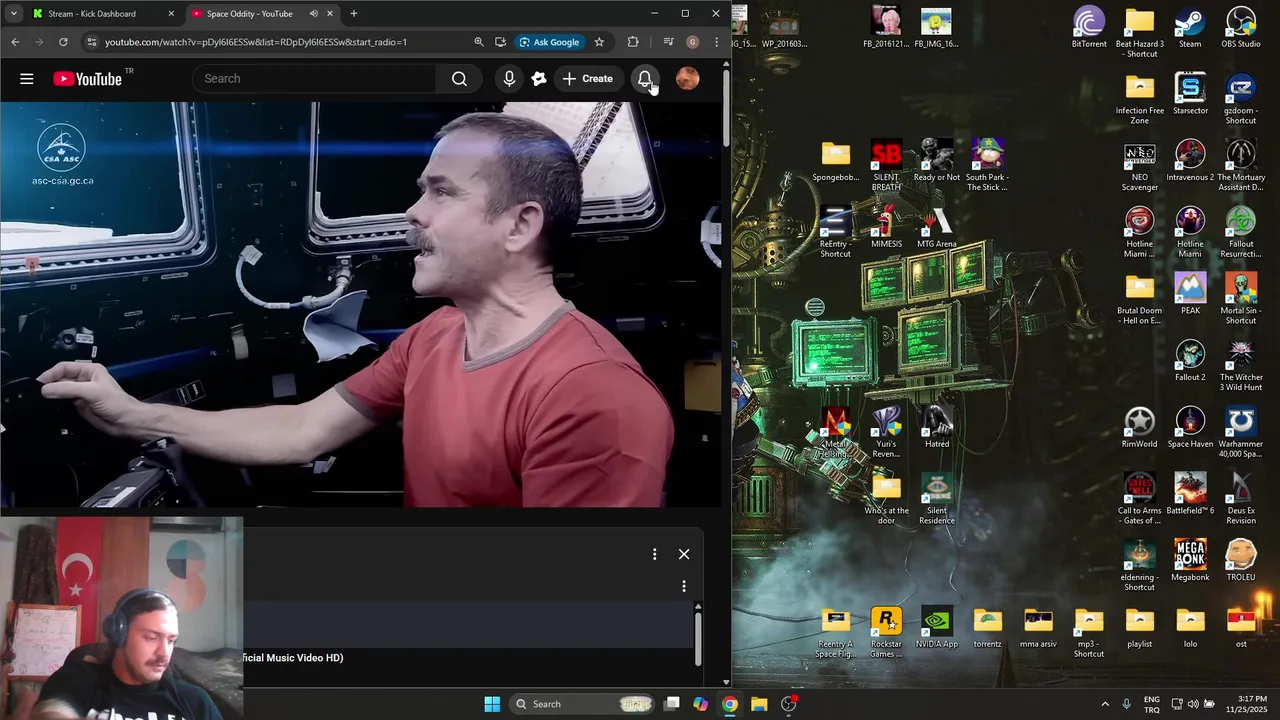This screenshot has height=720, width=1280.
Task: Select the Steam desktop shortcut
Action: click(1190, 28)
